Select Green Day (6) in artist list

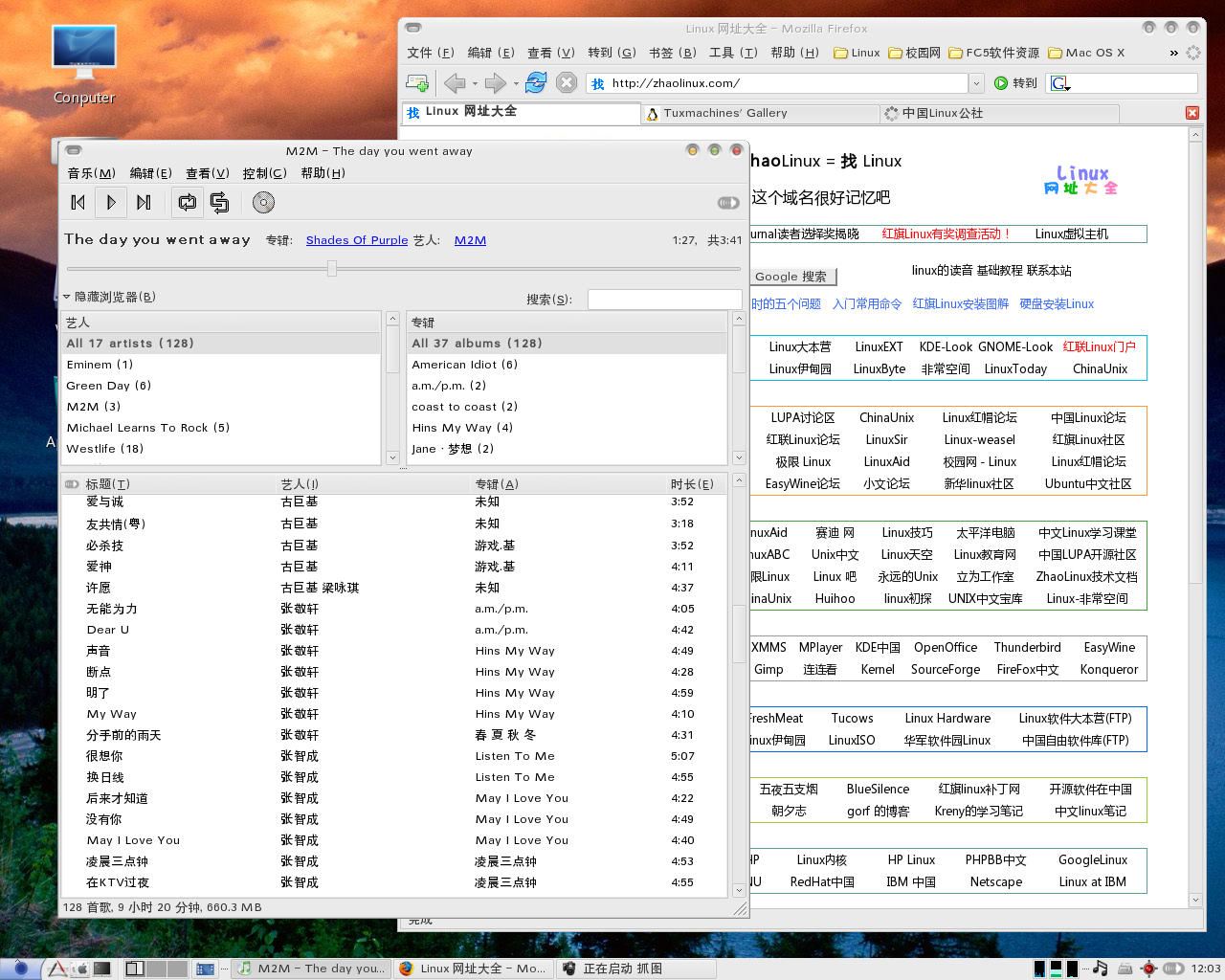point(222,386)
